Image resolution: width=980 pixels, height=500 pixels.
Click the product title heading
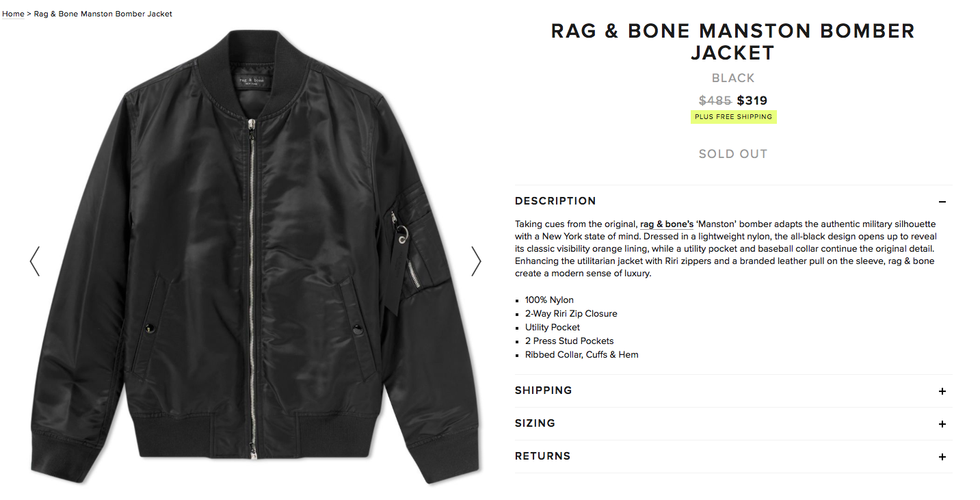pos(733,41)
